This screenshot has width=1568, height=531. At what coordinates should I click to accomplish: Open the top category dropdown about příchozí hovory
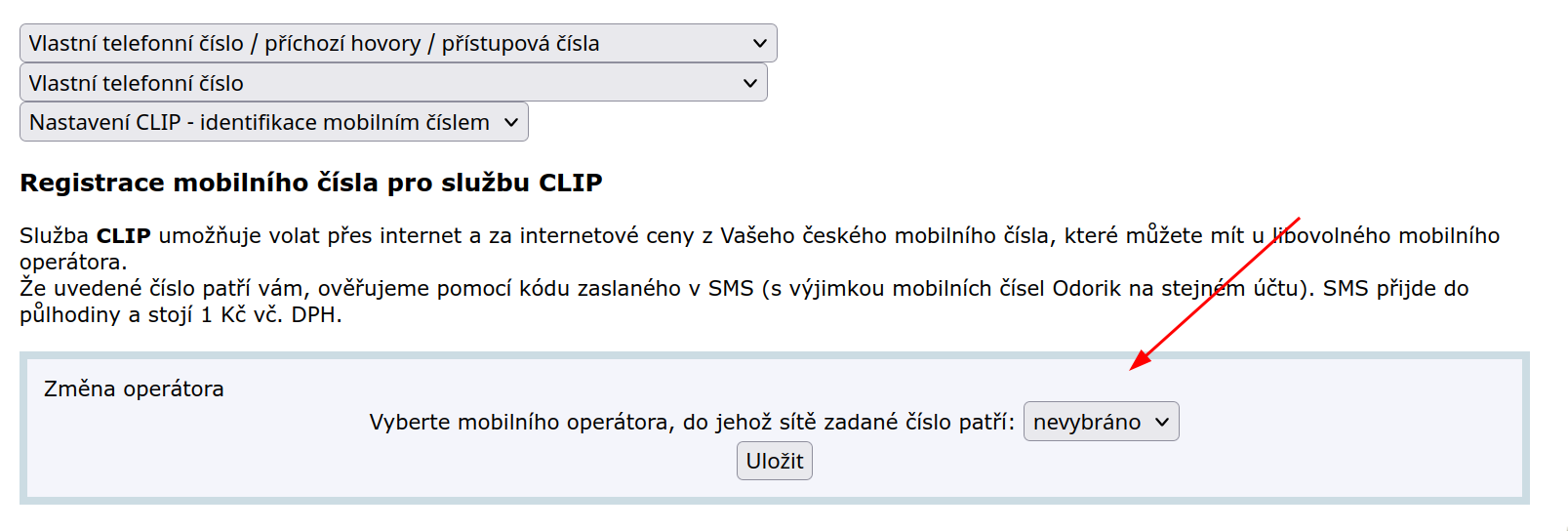390,44
